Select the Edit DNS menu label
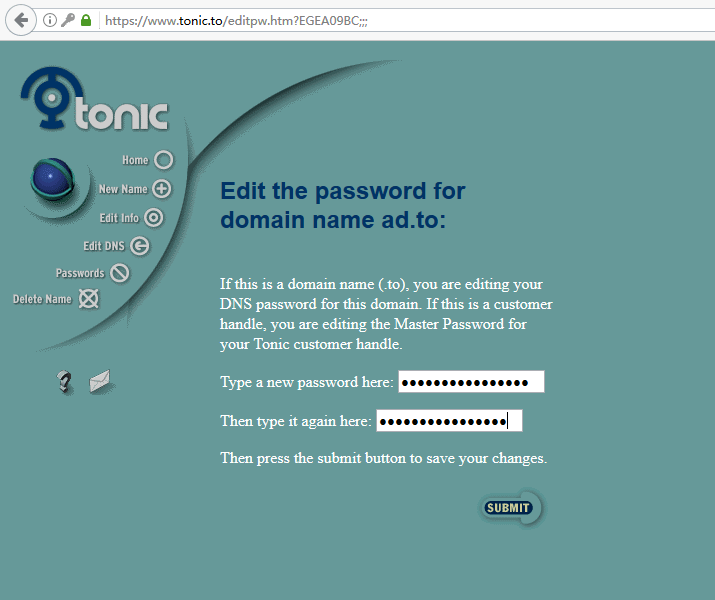 click(104, 246)
